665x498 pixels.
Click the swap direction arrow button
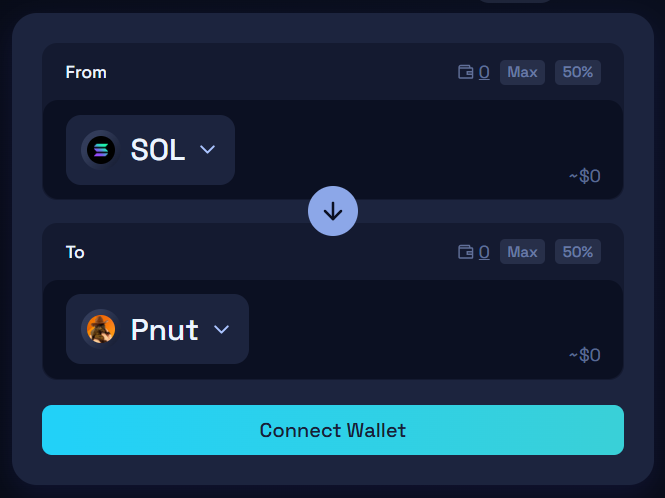coord(333,211)
